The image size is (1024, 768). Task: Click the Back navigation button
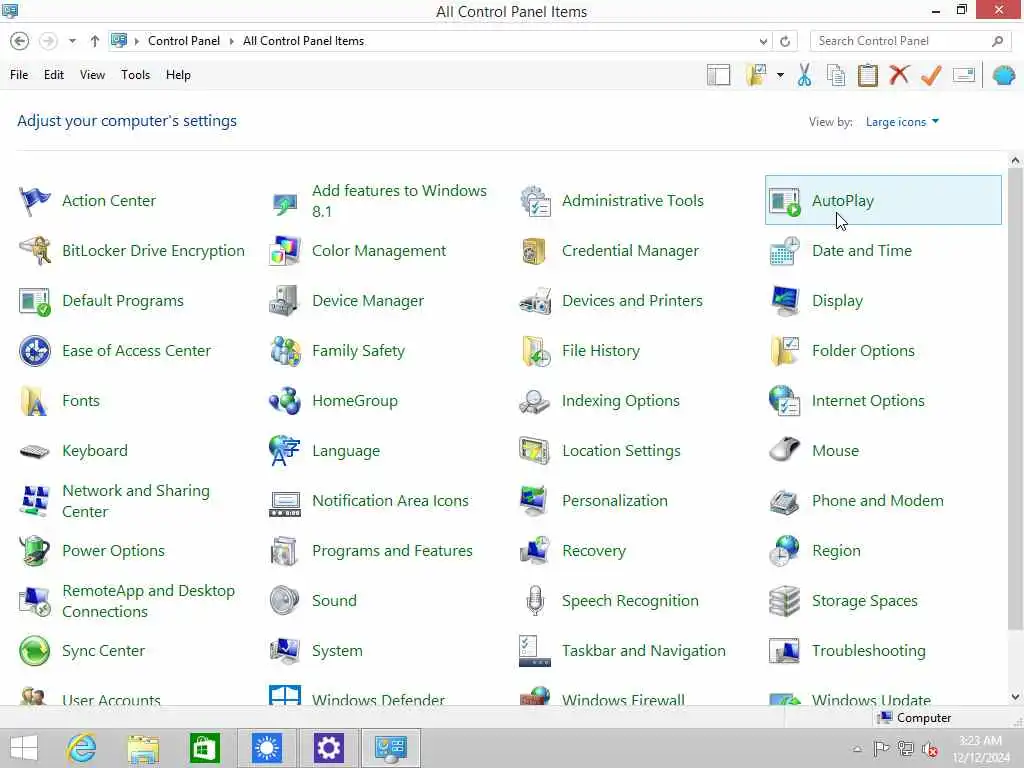pos(20,41)
